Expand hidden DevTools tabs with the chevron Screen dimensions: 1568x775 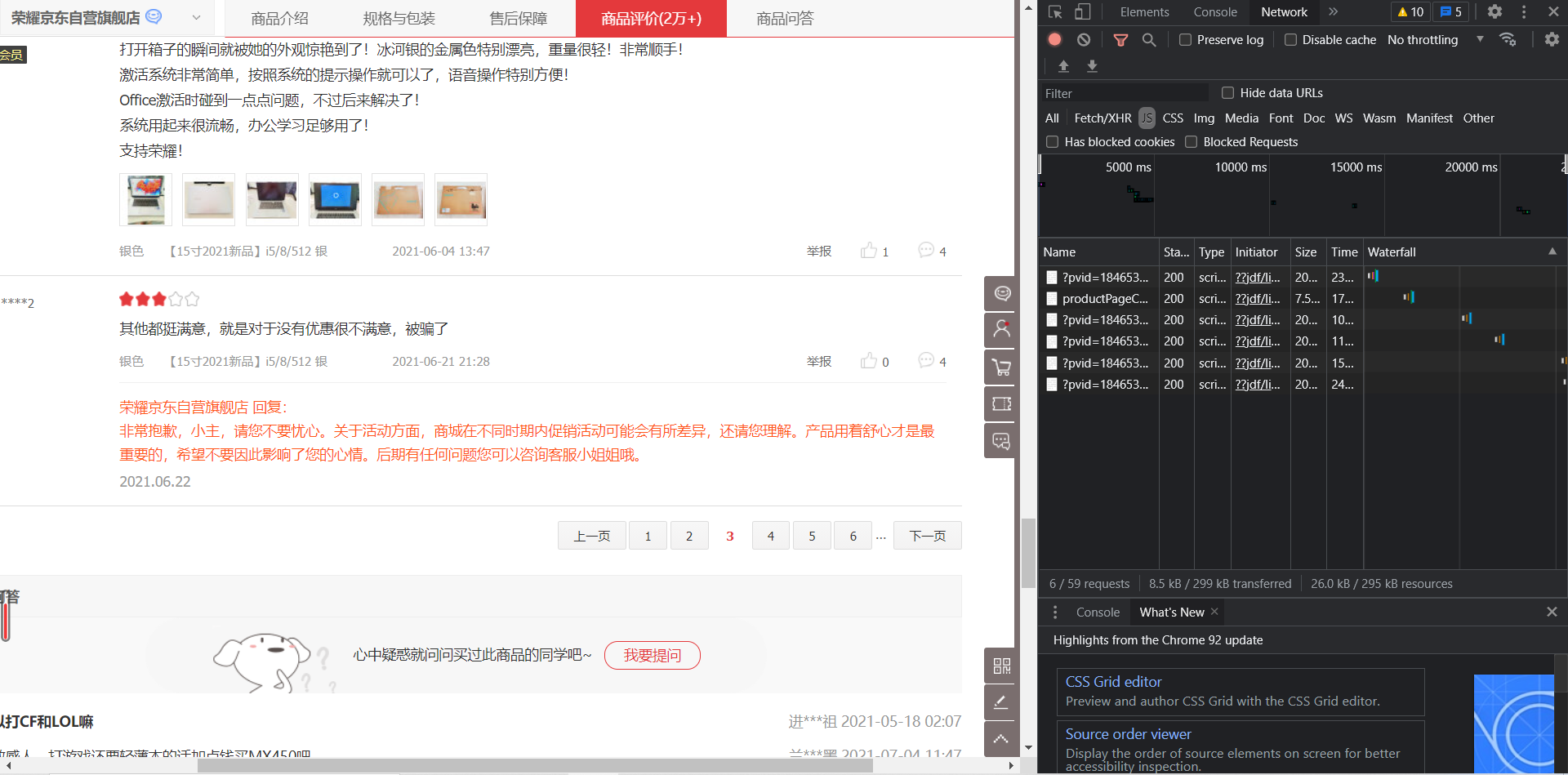click(1334, 11)
